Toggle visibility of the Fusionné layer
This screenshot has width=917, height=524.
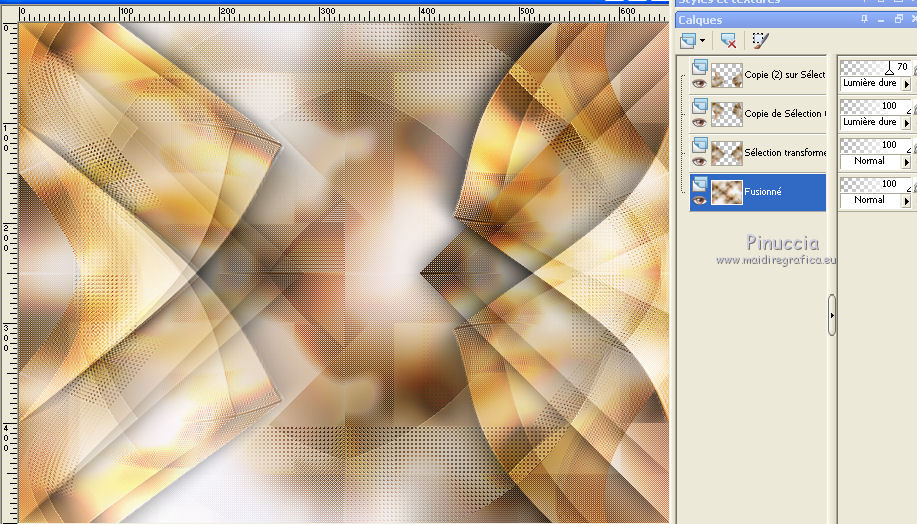click(699, 201)
